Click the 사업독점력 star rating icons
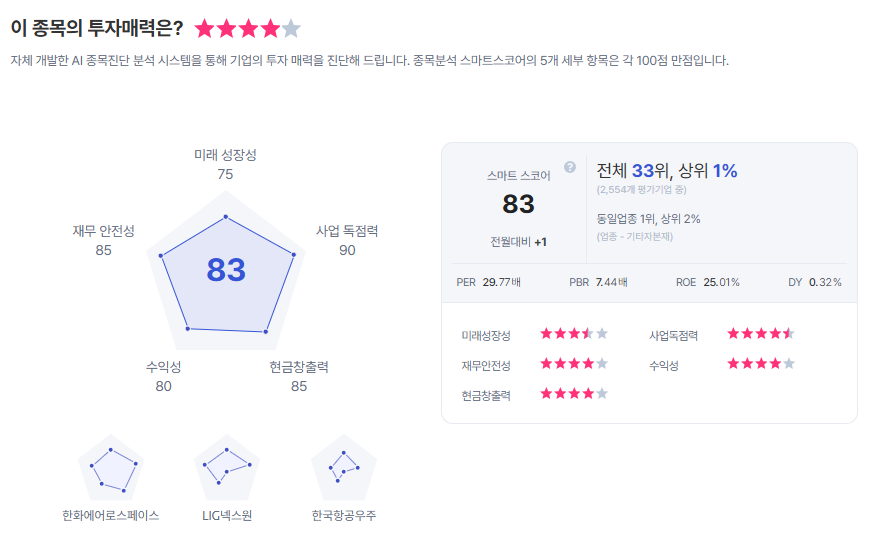This screenshot has height=546, width=871. (761, 334)
